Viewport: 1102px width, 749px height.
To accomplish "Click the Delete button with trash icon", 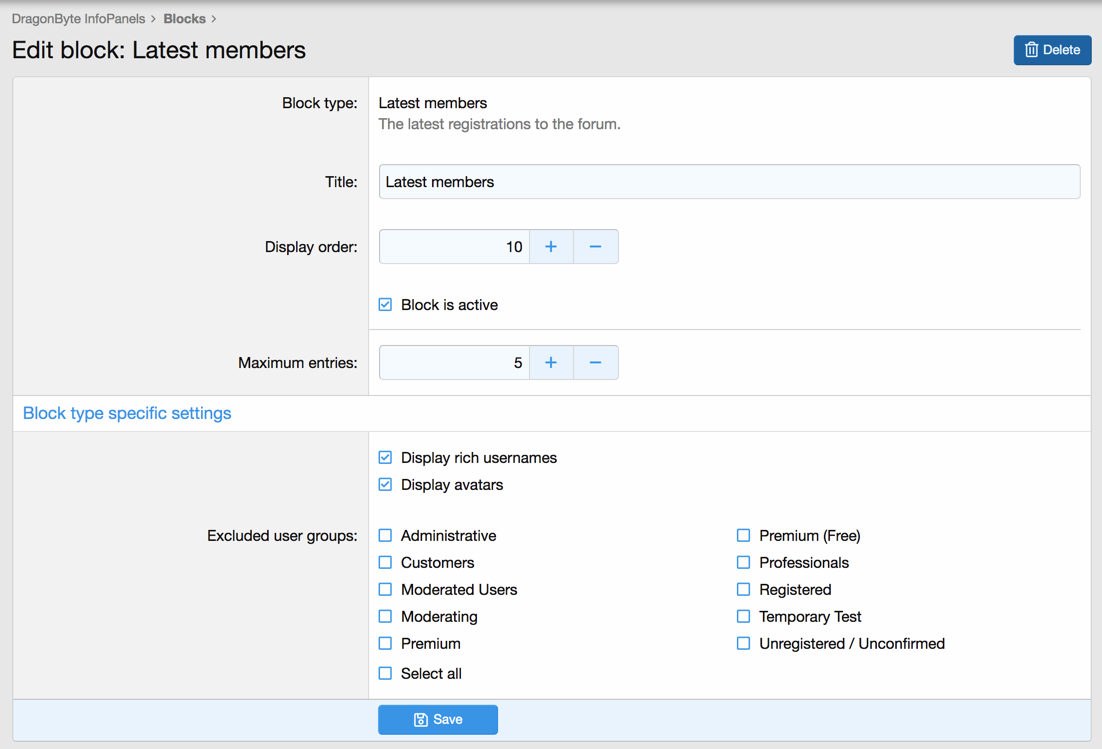I will pyautogui.click(x=1052, y=50).
